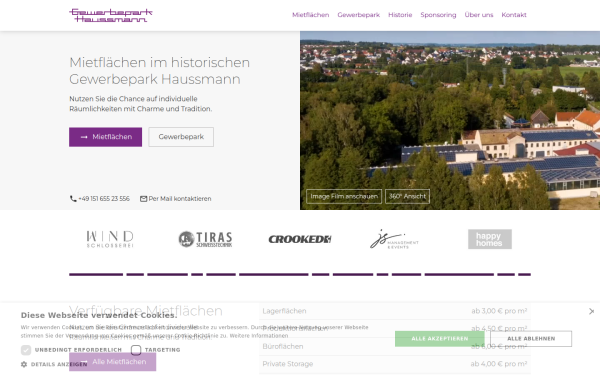Image resolution: width=600 pixels, height=375 pixels.
Task: Reject cookies with Alle Ablehnen
Action: pyautogui.click(x=531, y=339)
